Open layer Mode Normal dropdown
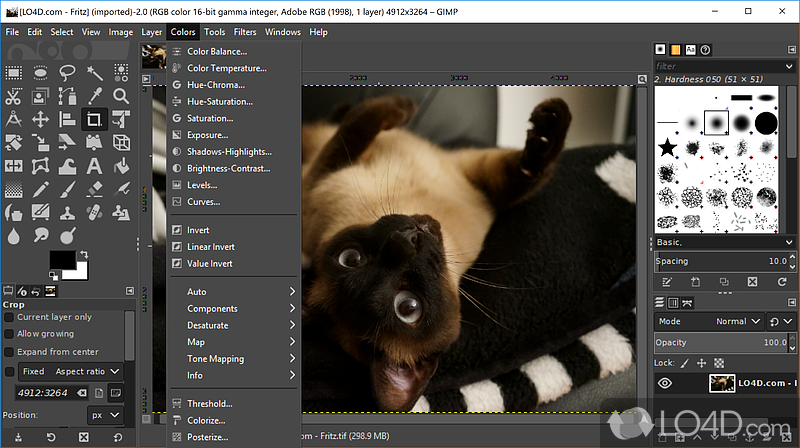The width and height of the screenshot is (800, 448). pyautogui.click(x=738, y=321)
